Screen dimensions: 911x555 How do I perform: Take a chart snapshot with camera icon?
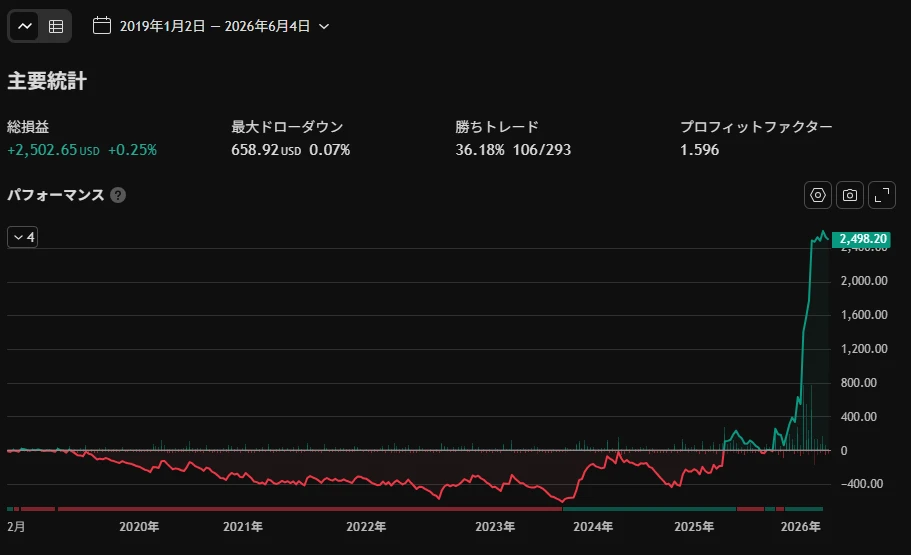pos(849,195)
